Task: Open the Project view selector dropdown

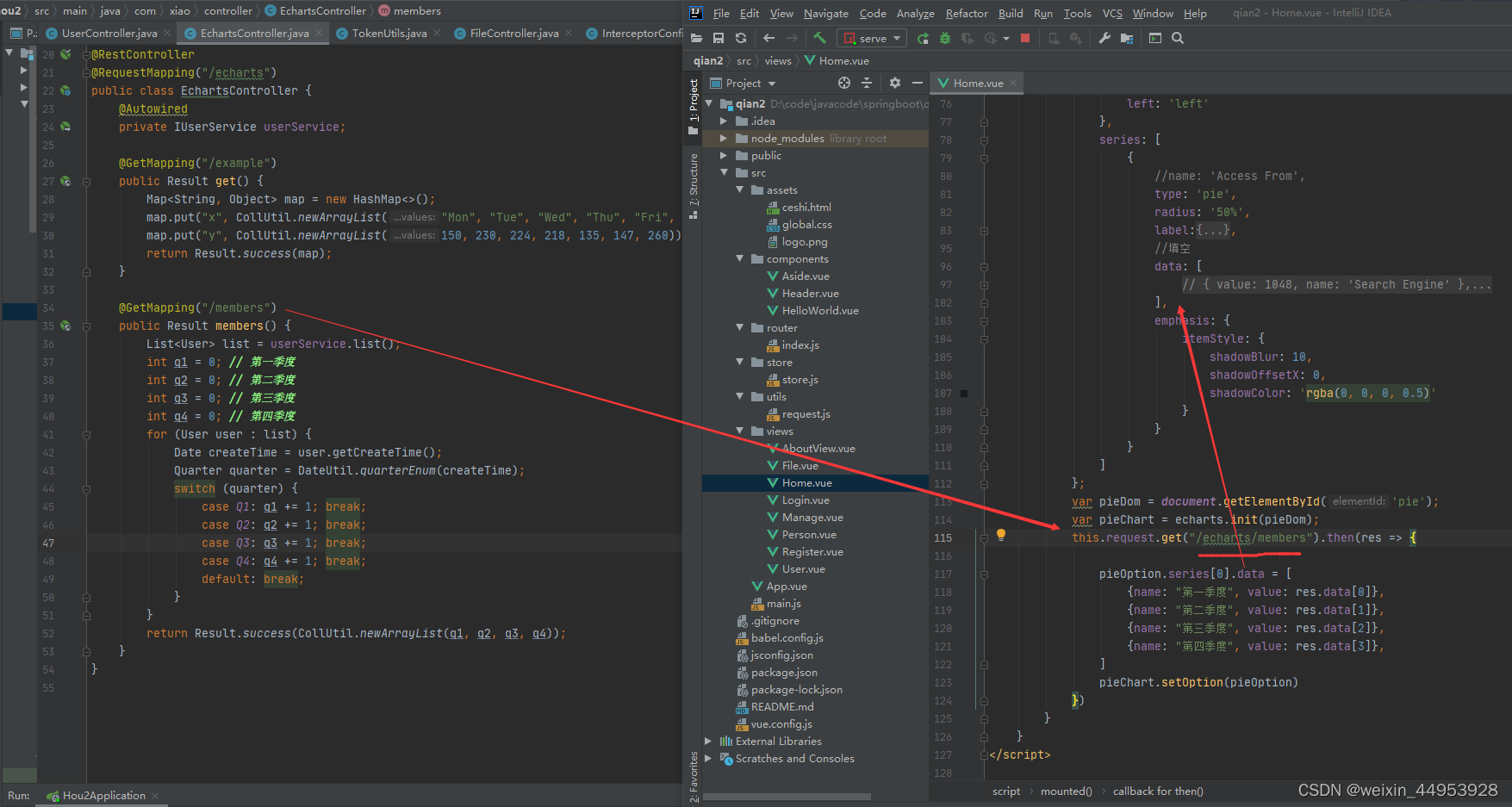Action: pyautogui.click(x=743, y=83)
